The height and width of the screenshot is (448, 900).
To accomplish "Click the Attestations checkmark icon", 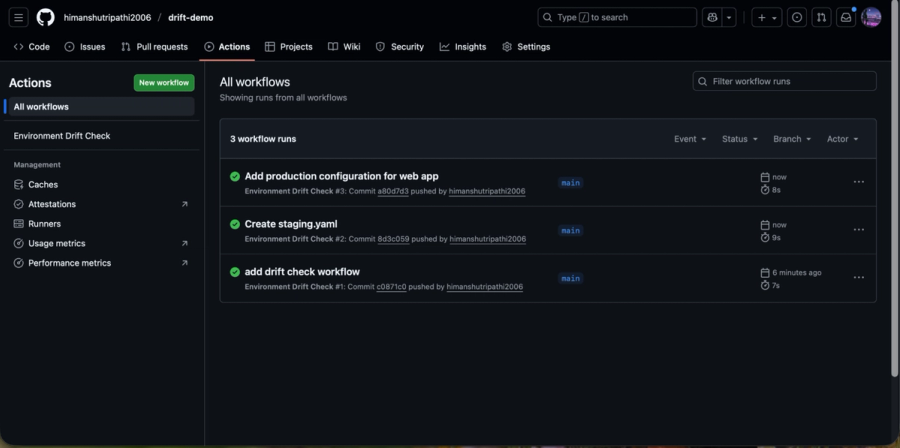I will (x=18, y=204).
